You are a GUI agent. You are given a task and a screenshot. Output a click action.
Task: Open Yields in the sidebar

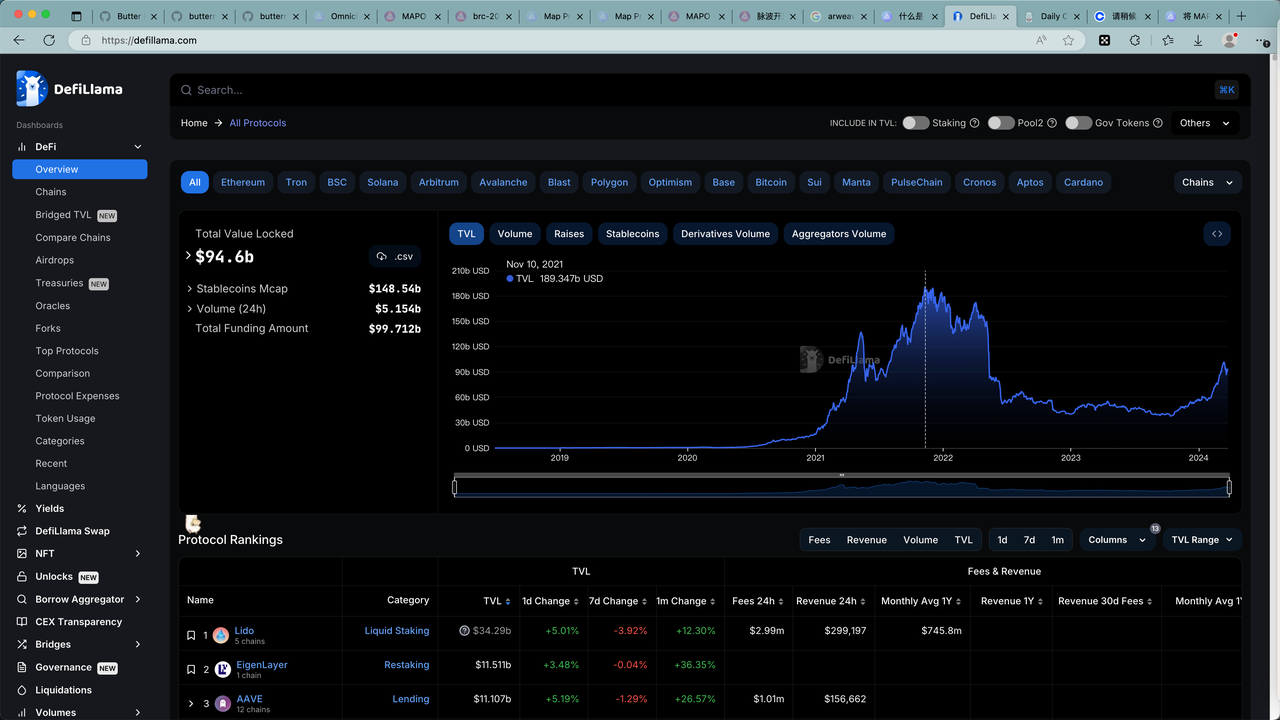click(x=50, y=508)
